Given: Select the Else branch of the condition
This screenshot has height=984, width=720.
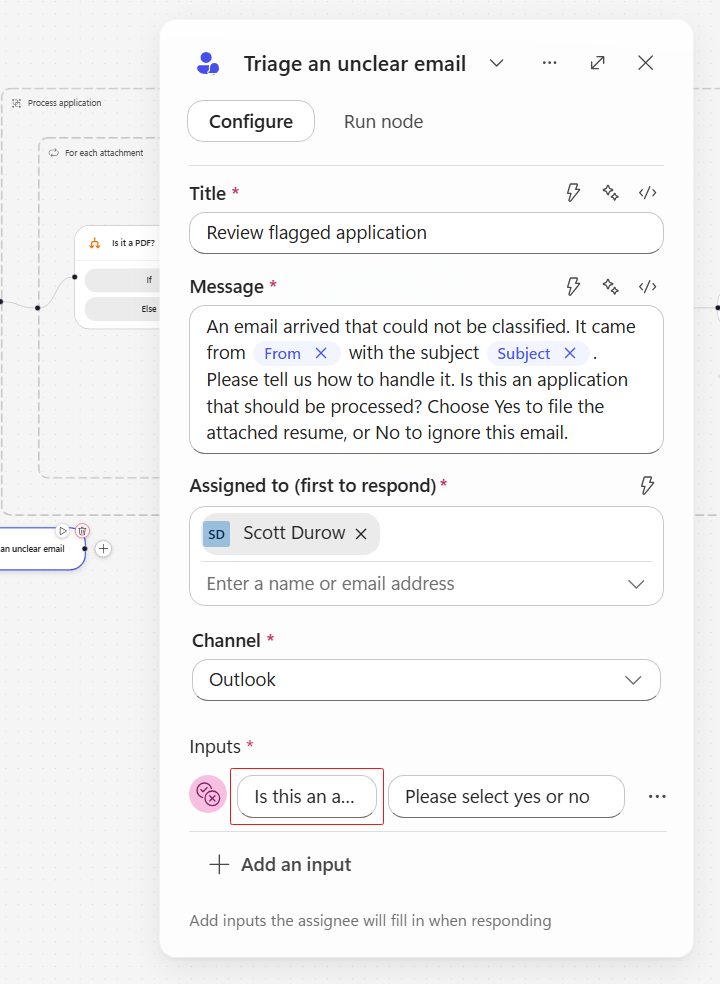Looking at the screenshot, I should pos(122,309).
